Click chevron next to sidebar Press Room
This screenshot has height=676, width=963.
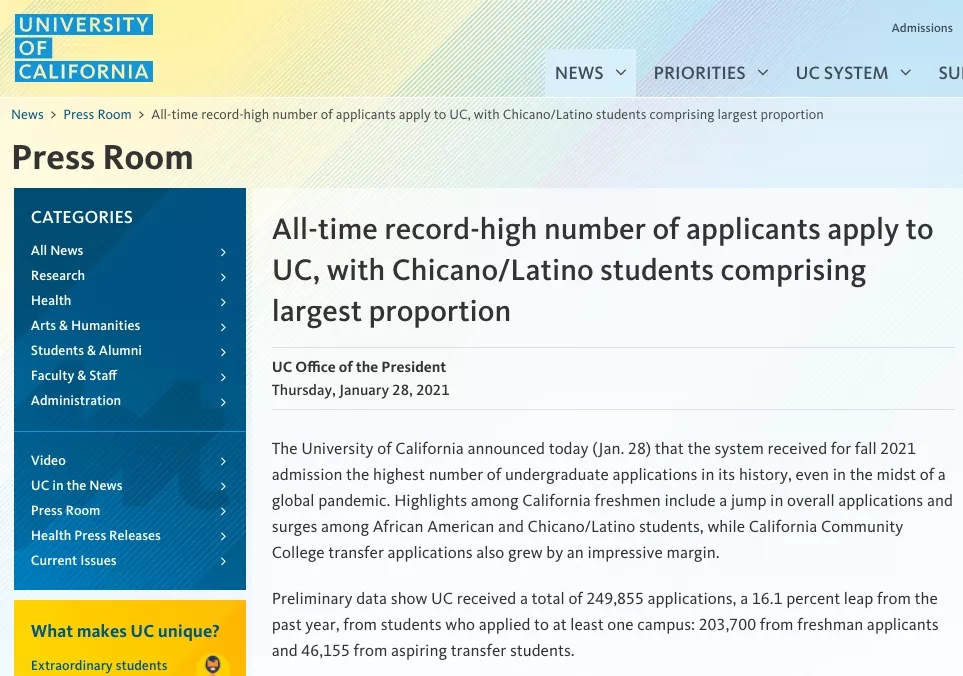click(223, 511)
